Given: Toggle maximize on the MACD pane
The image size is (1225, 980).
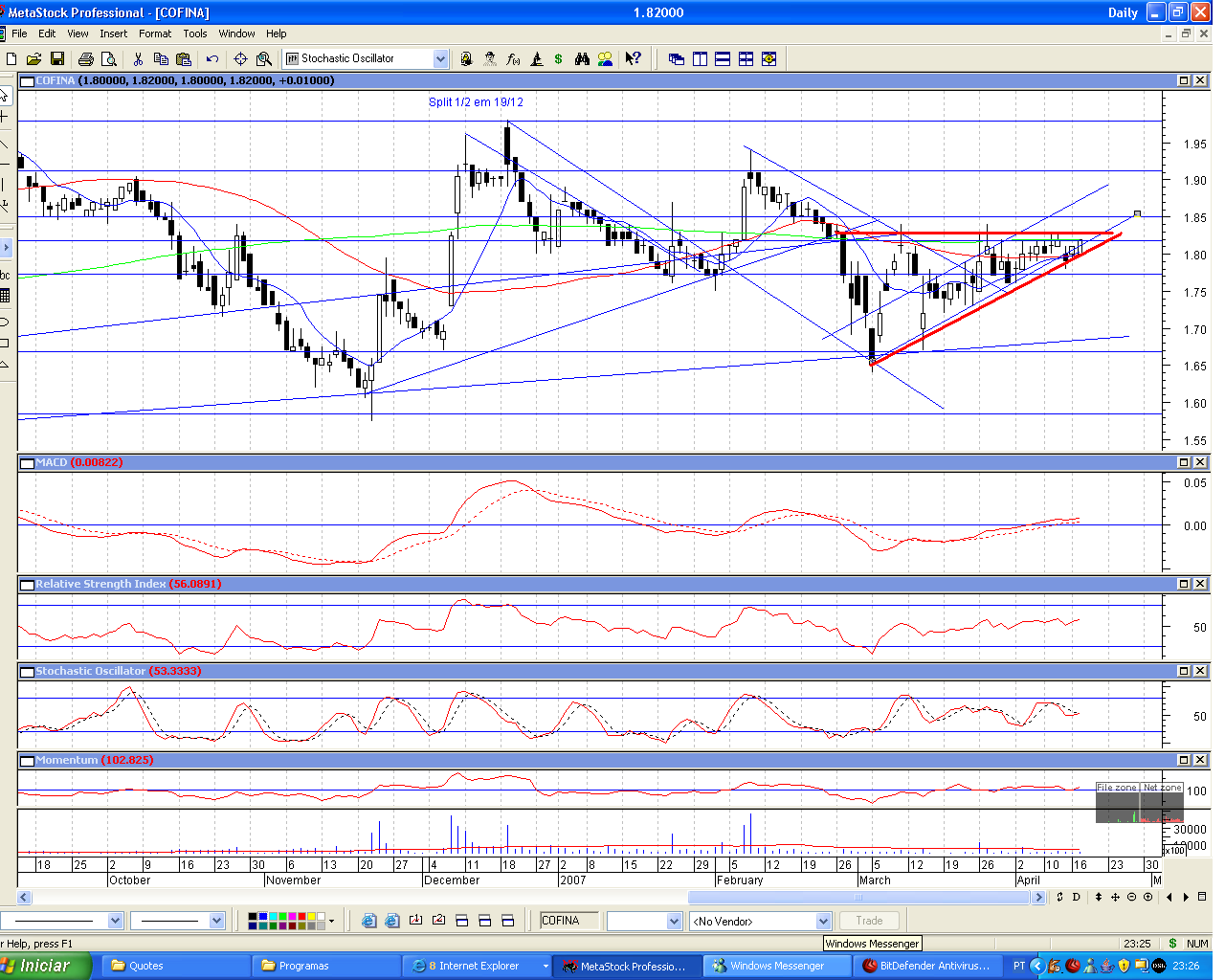Looking at the screenshot, I should point(1184,462).
